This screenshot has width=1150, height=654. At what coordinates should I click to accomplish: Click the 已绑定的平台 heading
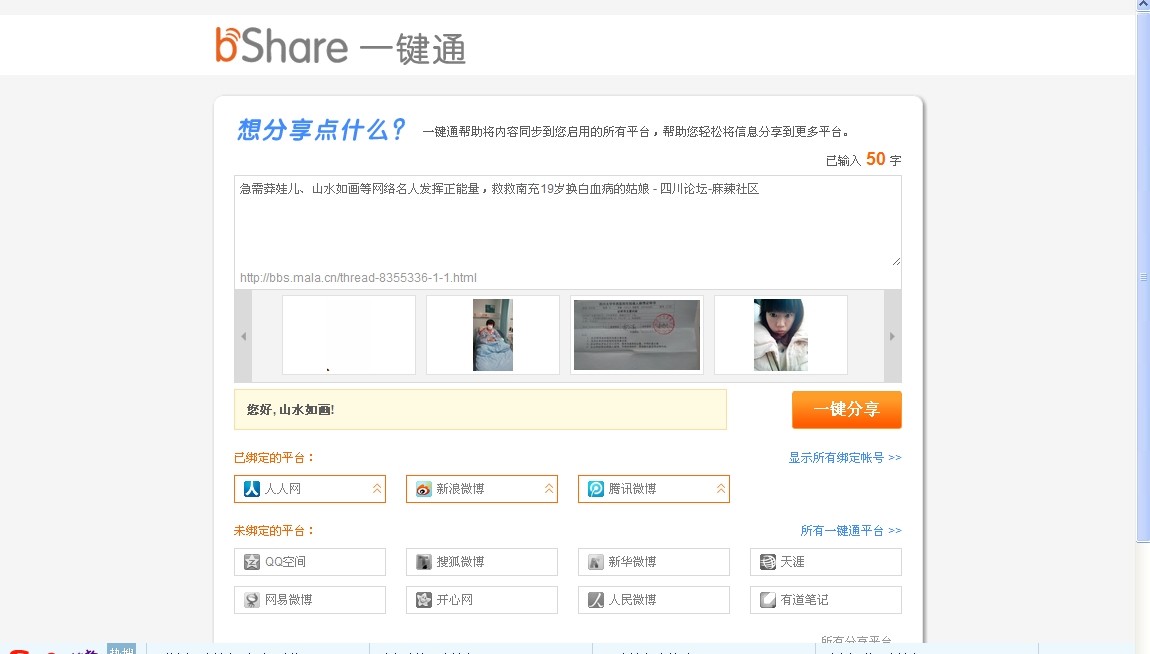(274, 458)
